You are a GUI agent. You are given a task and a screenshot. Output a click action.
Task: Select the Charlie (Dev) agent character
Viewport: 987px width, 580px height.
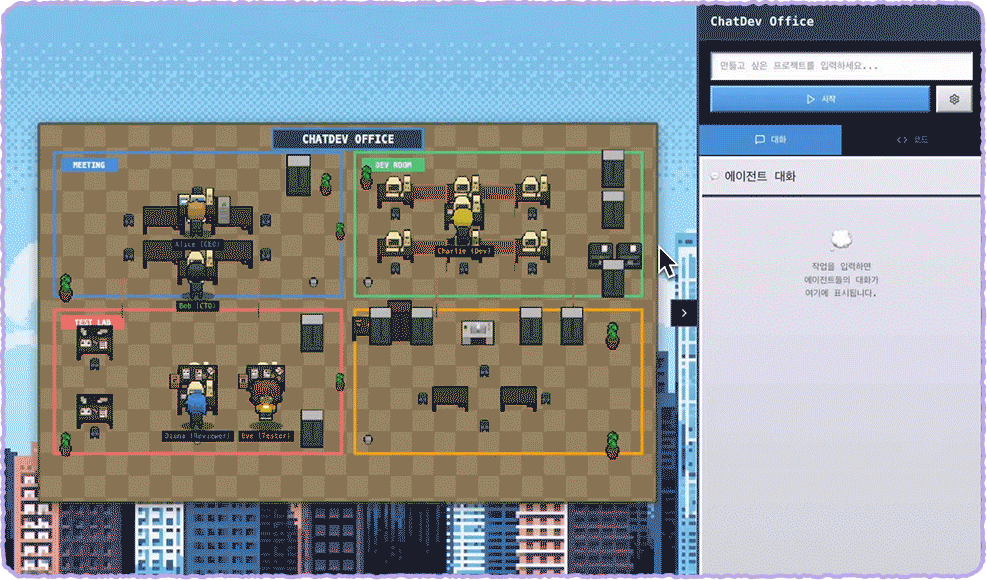463,224
